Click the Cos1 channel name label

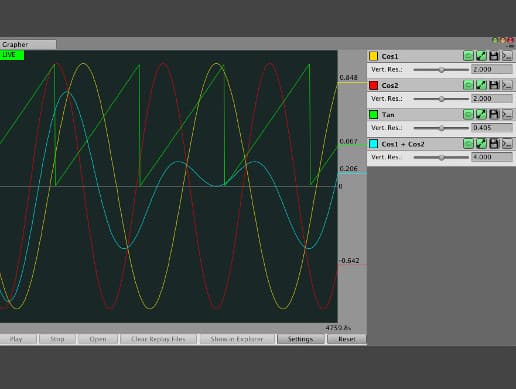pyautogui.click(x=390, y=56)
